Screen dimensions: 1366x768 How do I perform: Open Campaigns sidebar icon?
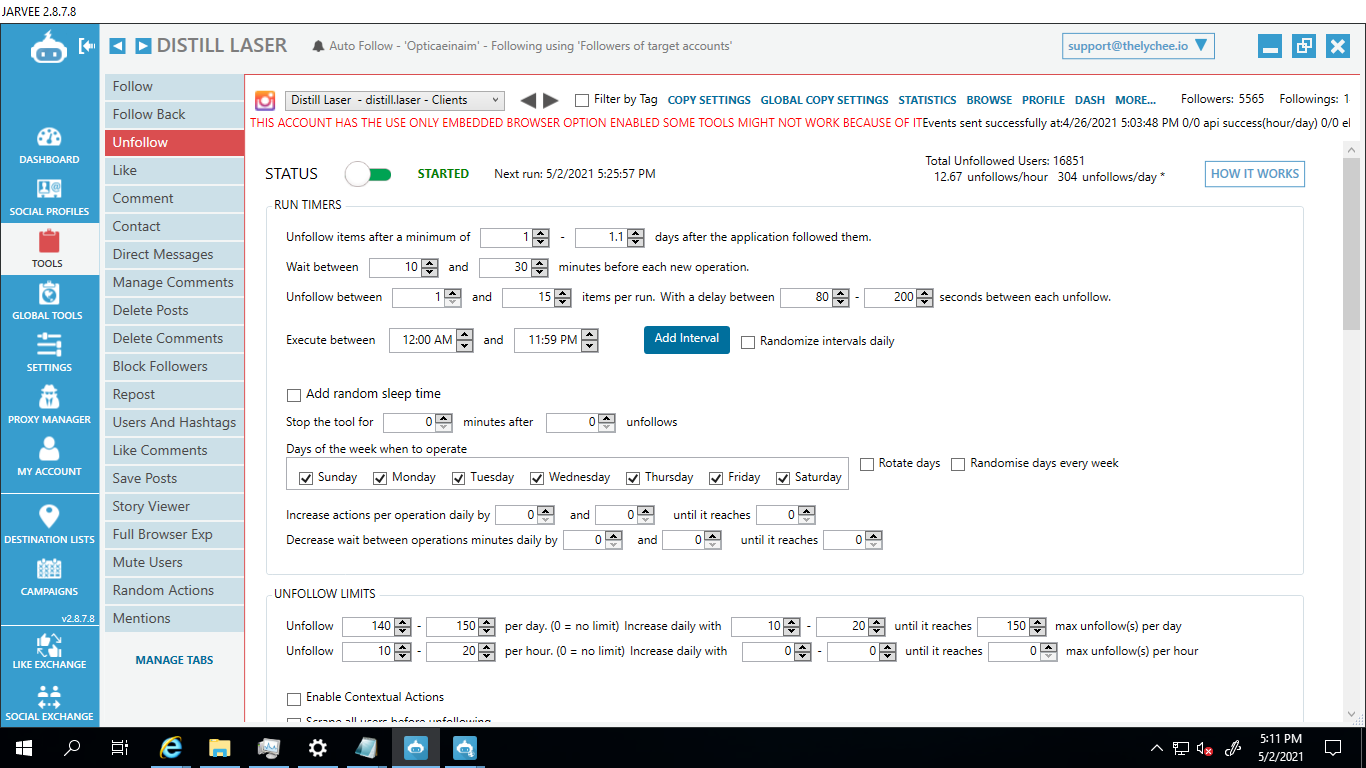(x=49, y=577)
